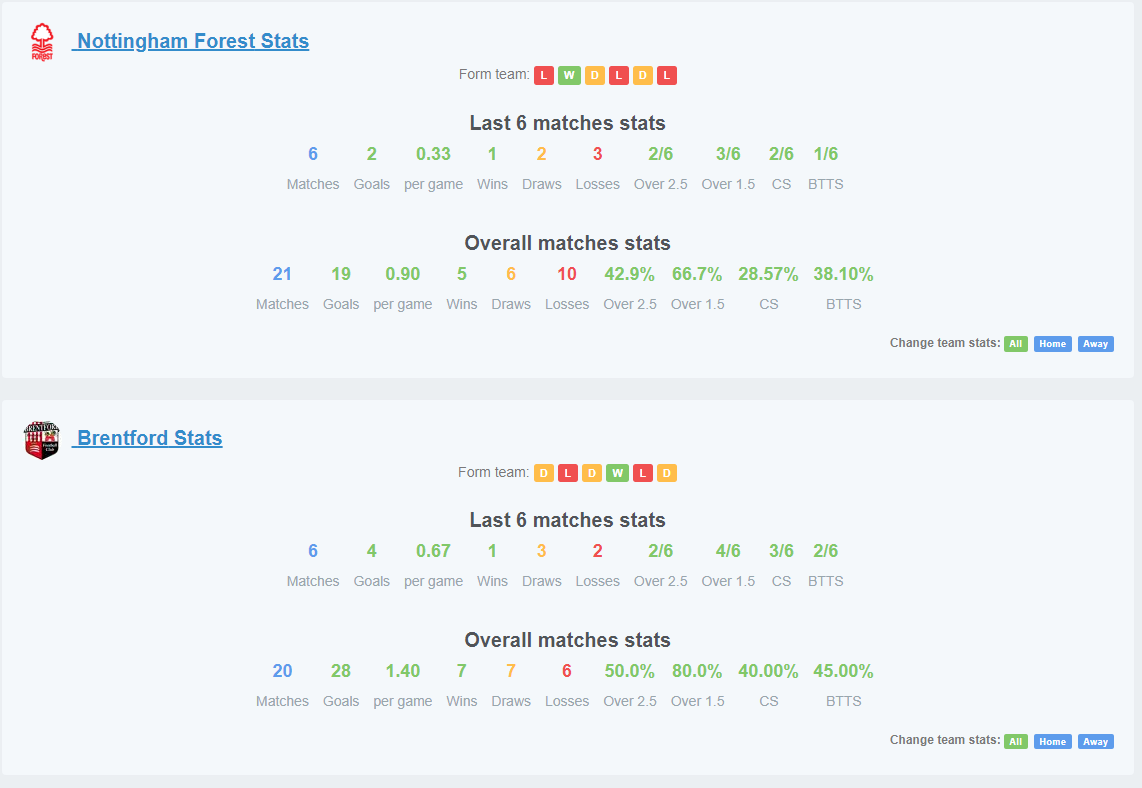
Task: Click Nottingham Forest's green W form badge
Action: (x=569, y=76)
